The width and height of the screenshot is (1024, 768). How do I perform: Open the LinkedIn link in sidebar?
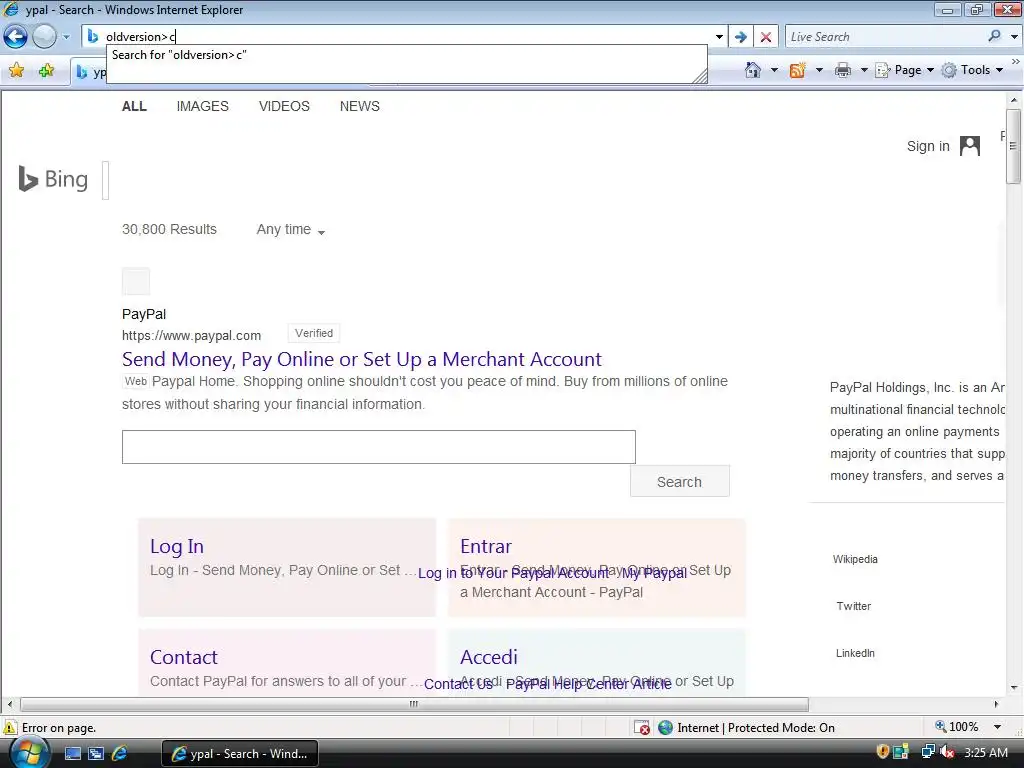(855, 653)
